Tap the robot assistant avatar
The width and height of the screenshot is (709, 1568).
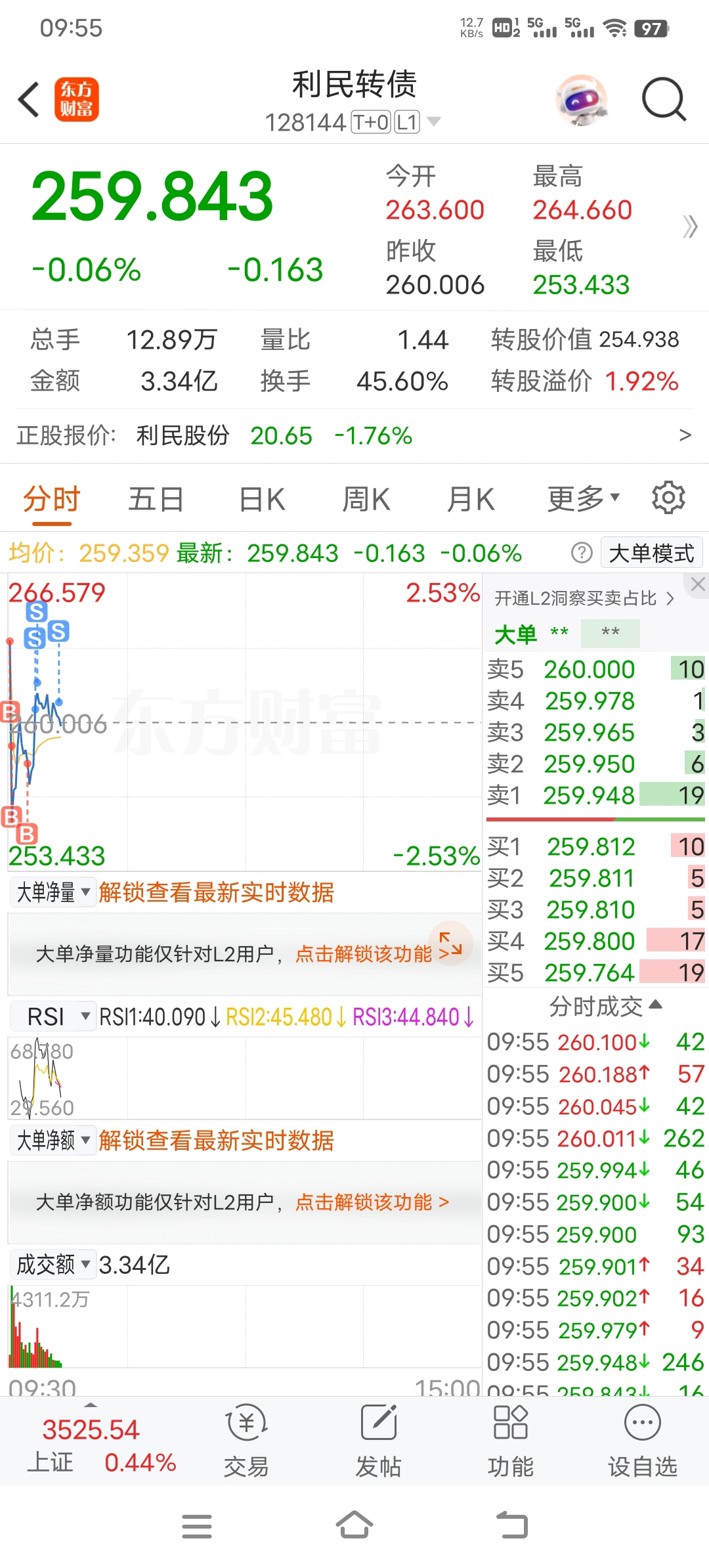tap(582, 100)
